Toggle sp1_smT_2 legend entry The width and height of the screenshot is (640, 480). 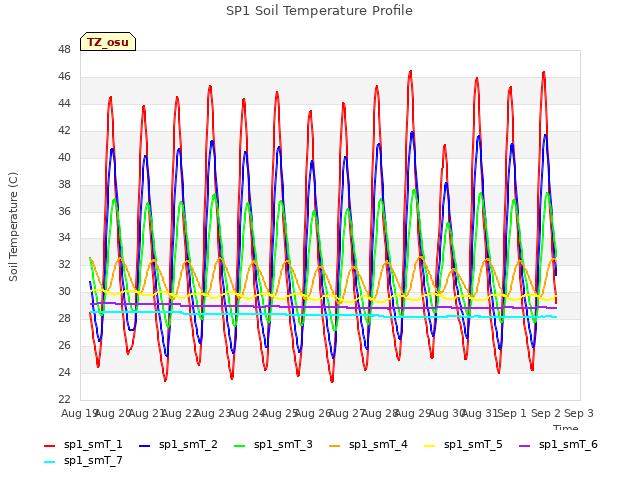click(178, 444)
